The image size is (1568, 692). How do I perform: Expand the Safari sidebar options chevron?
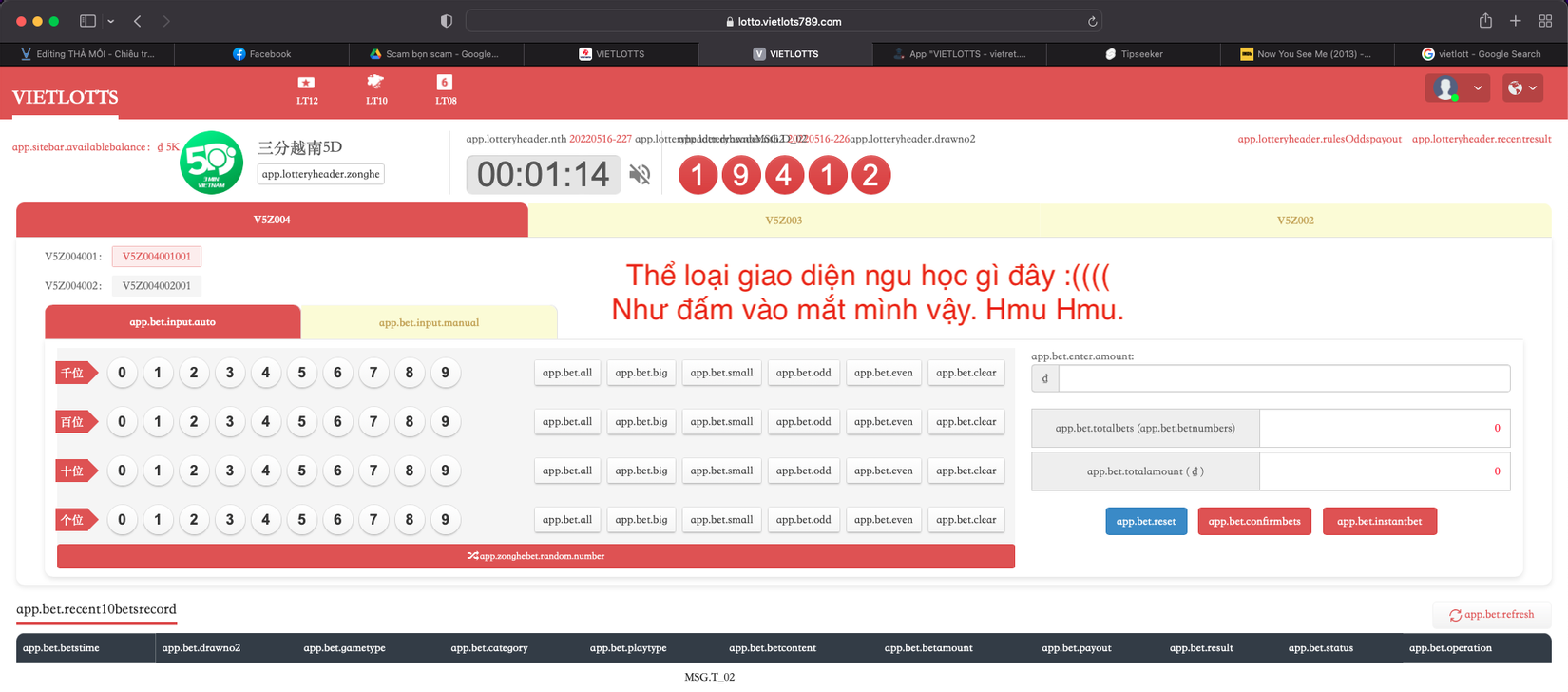click(x=110, y=21)
